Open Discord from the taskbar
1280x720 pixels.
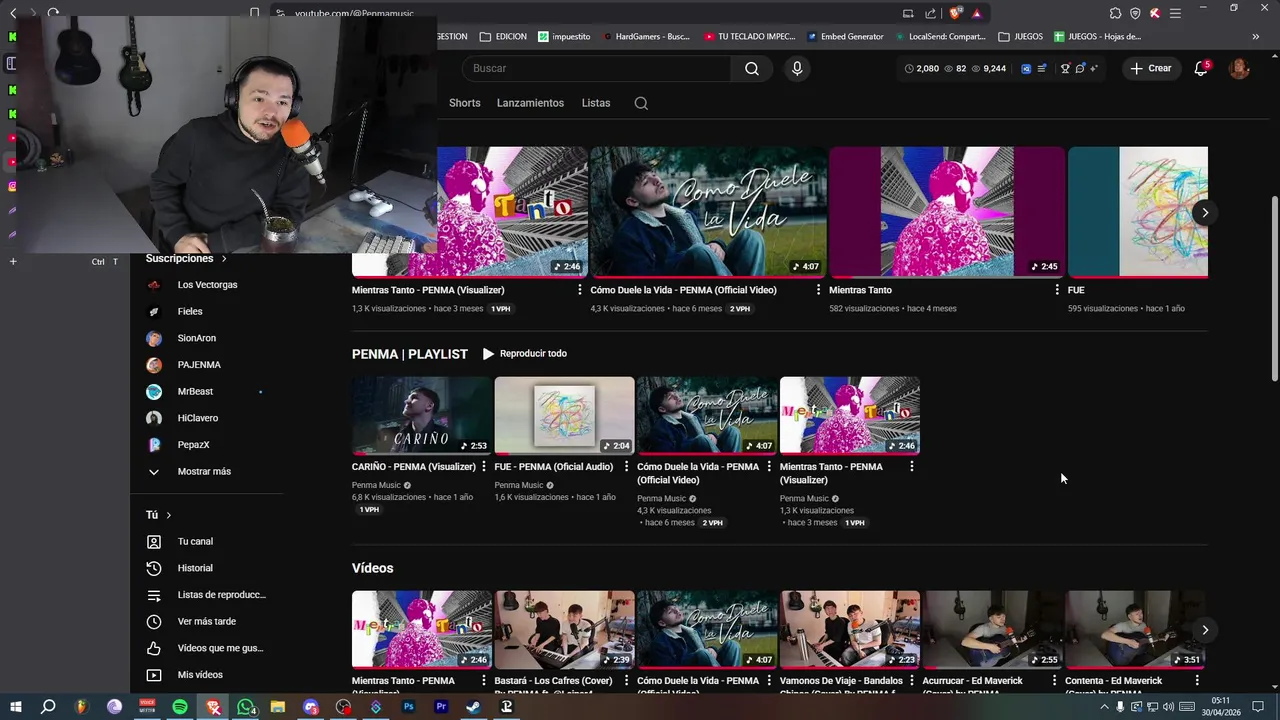coord(311,707)
